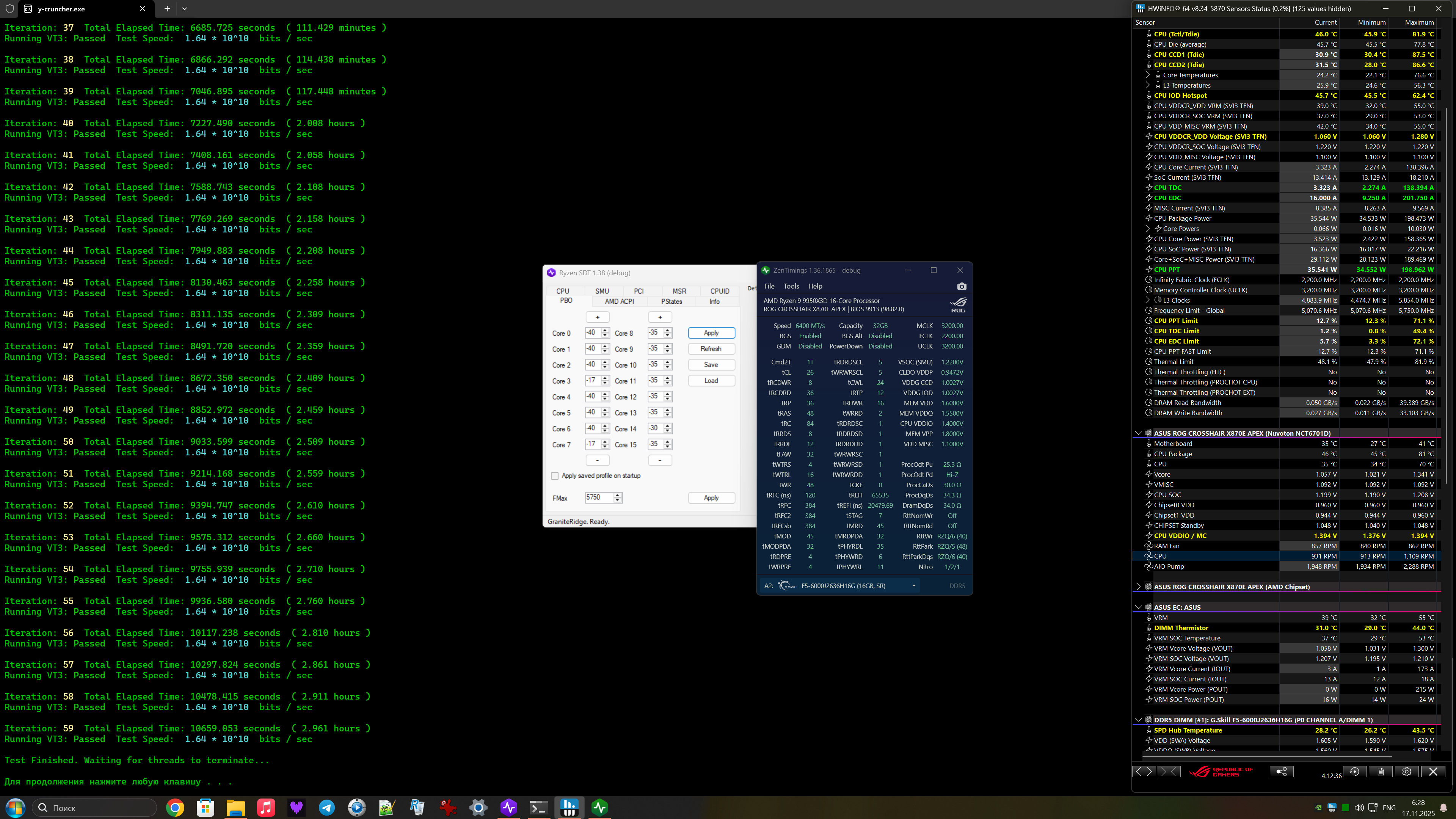Increase the Core 0 offset with stepper arrows
1456x819 pixels.
point(606,330)
